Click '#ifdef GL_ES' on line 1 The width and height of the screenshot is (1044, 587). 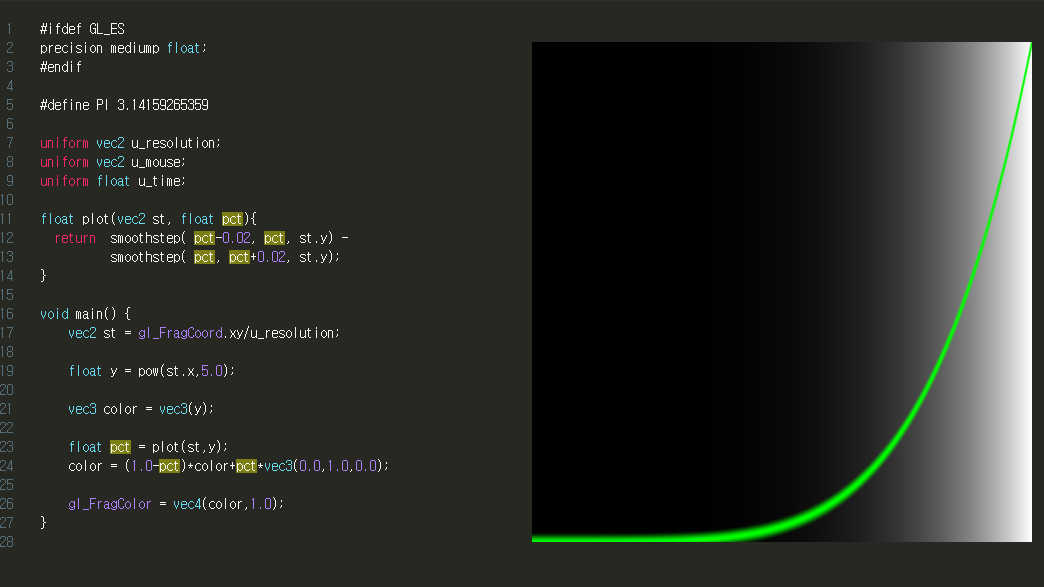pos(82,29)
